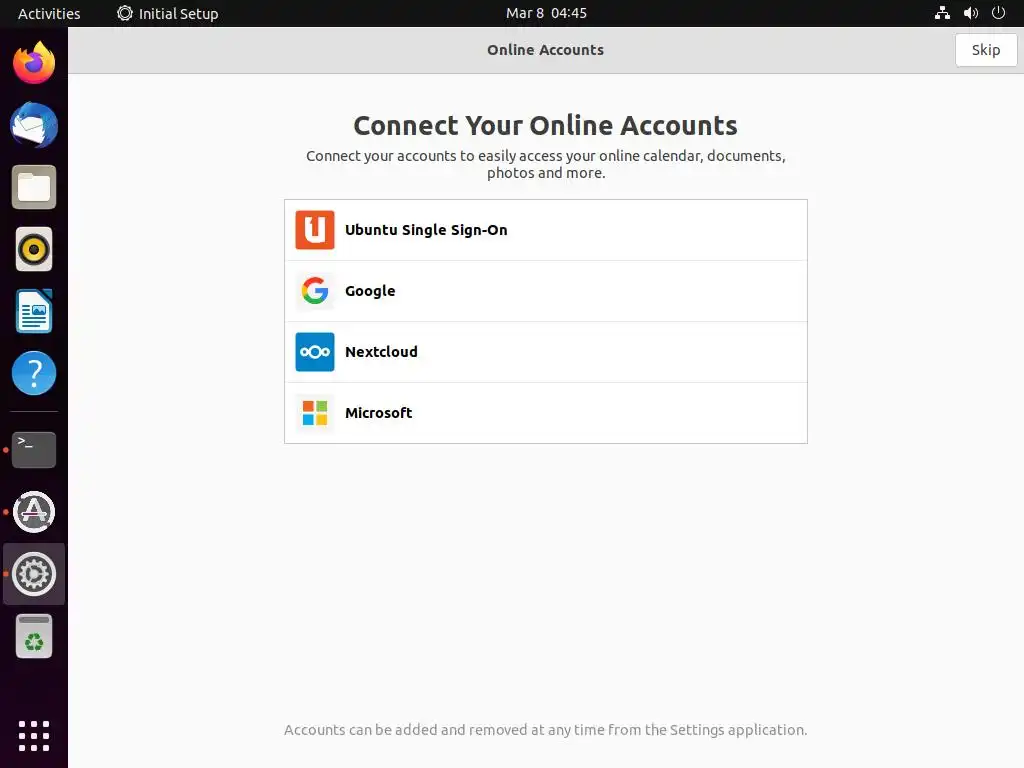Viewport: 1024px width, 768px height.
Task: Open the Trash dock icon
Action: [x=34, y=636]
